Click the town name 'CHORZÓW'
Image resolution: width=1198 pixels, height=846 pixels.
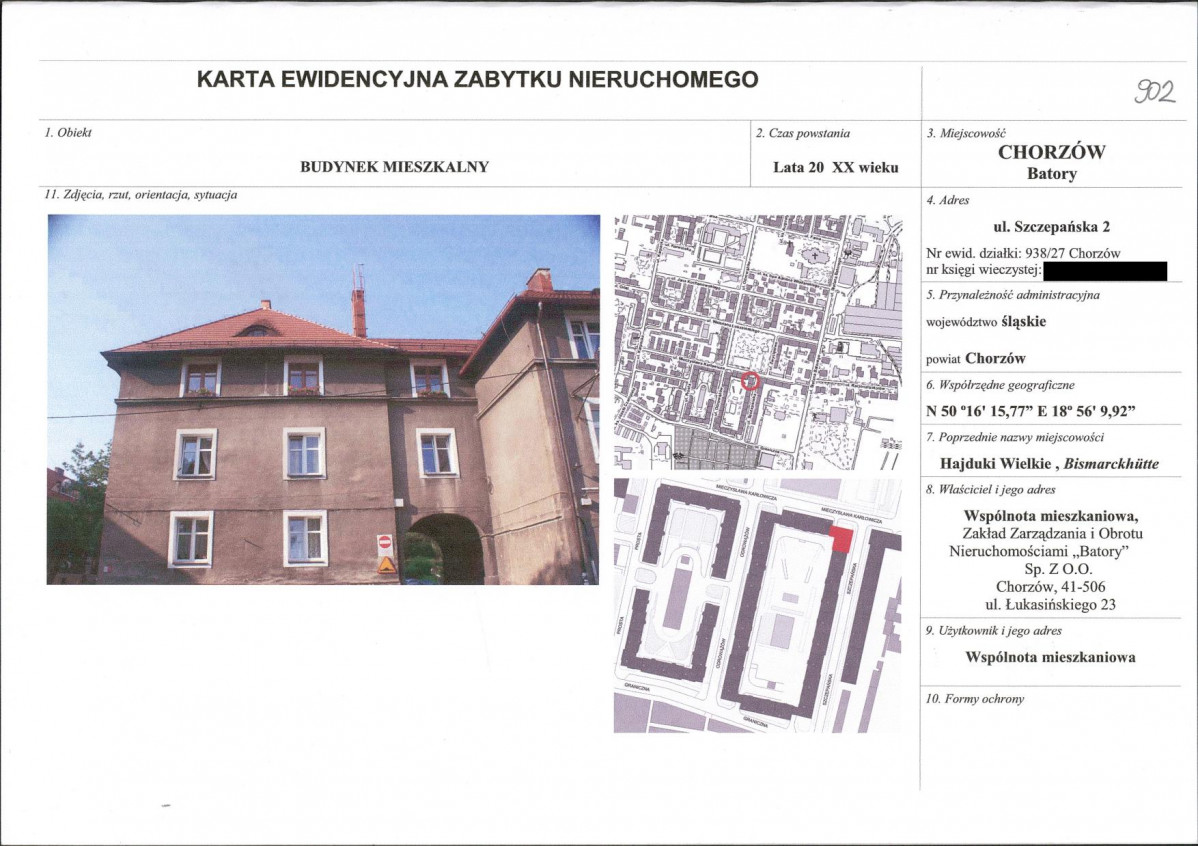click(1052, 151)
